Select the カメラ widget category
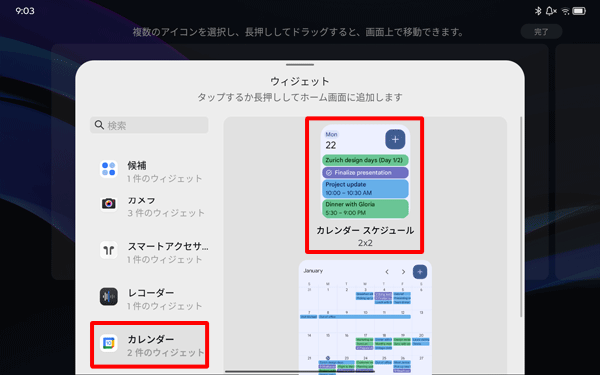Viewport: 600px width, 375px height. click(149, 207)
